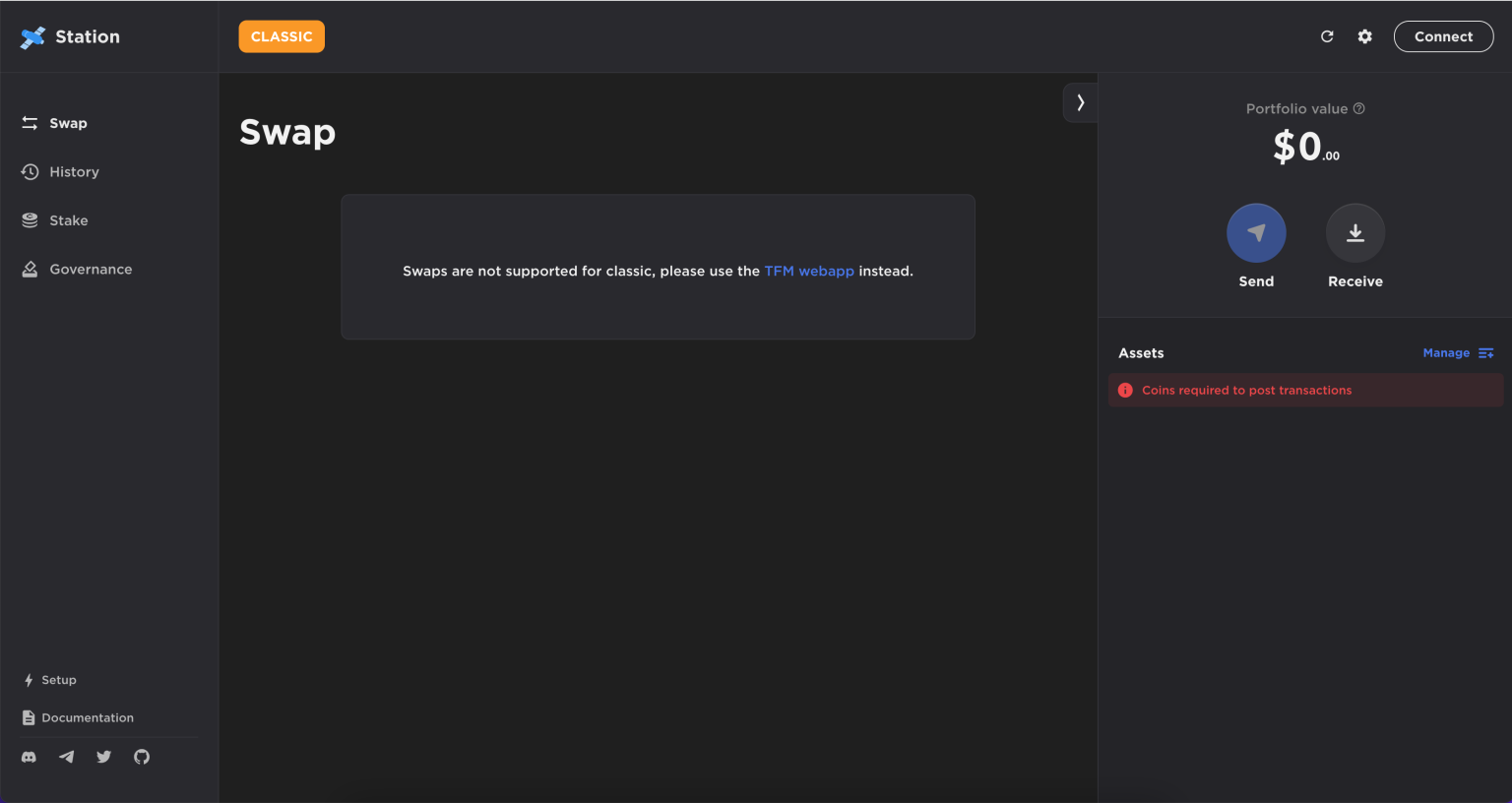Click the Station logo

click(71, 36)
